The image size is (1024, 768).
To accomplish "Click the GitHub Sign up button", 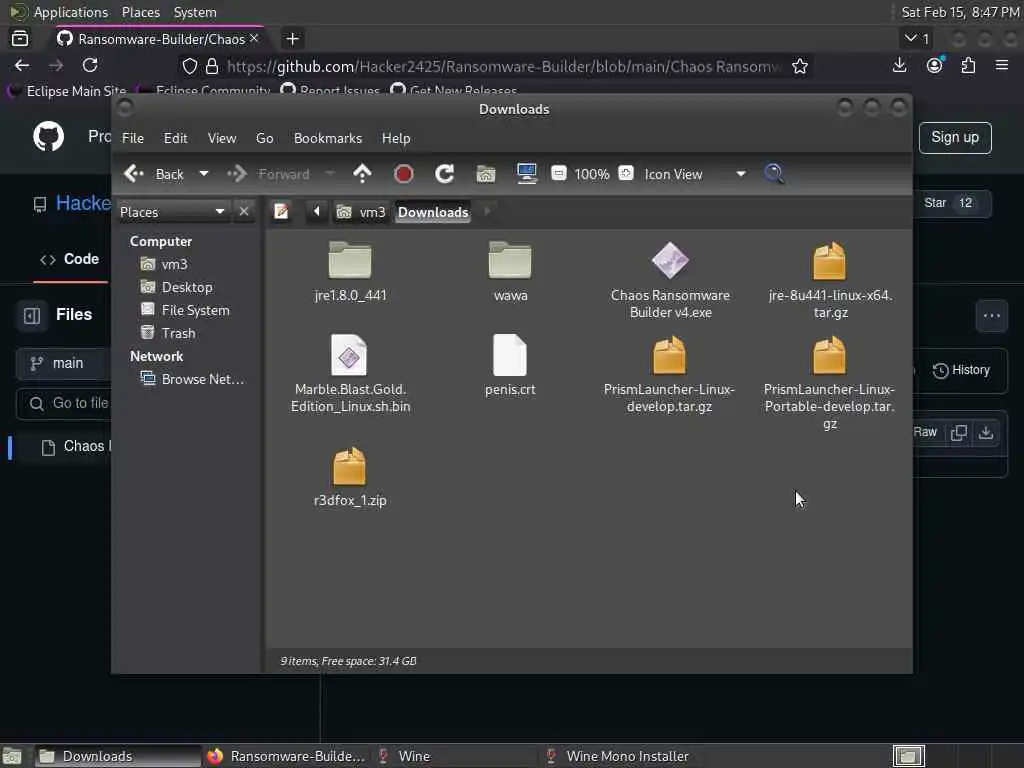I will click(955, 138).
